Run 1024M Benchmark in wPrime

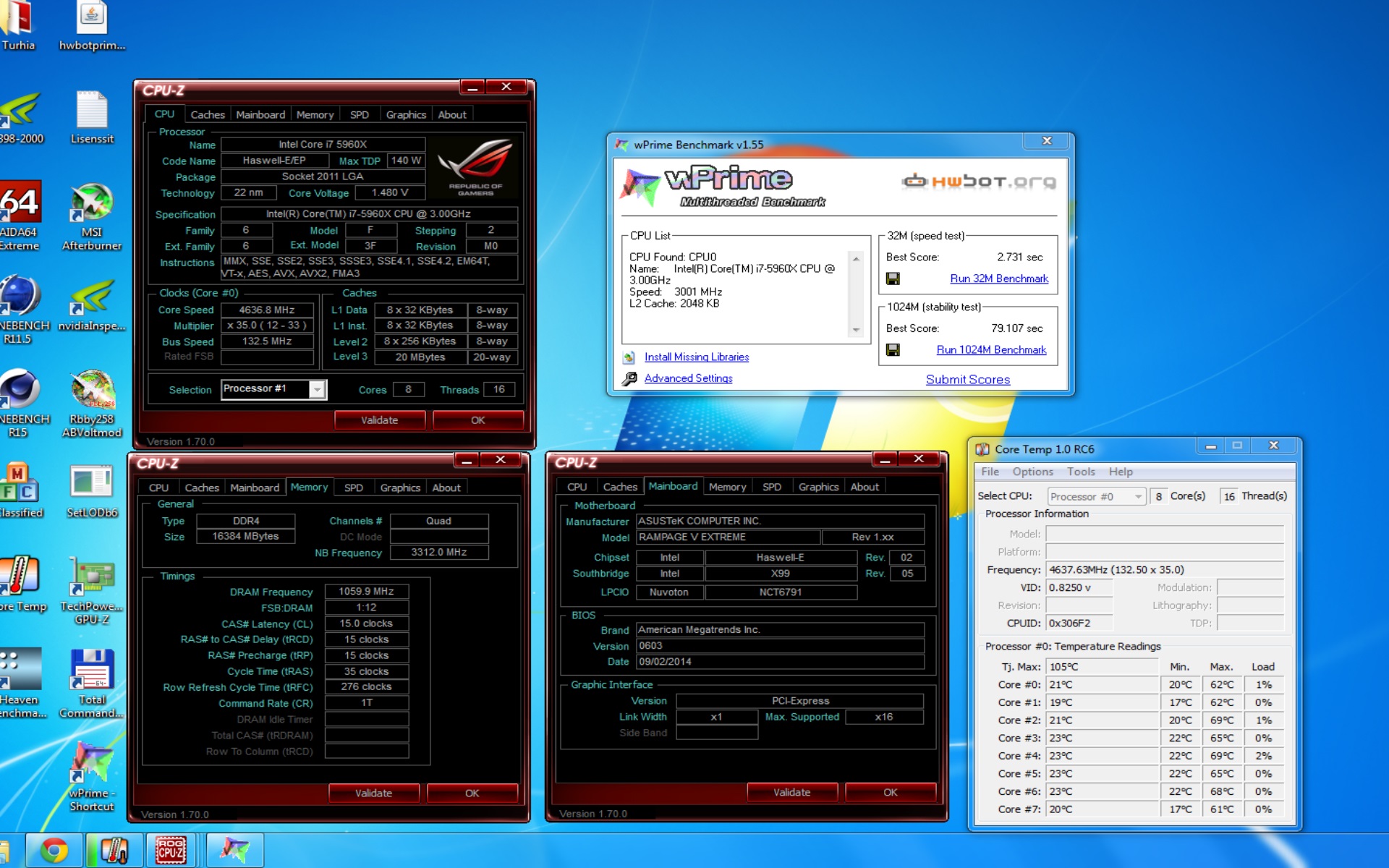point(991,349)
